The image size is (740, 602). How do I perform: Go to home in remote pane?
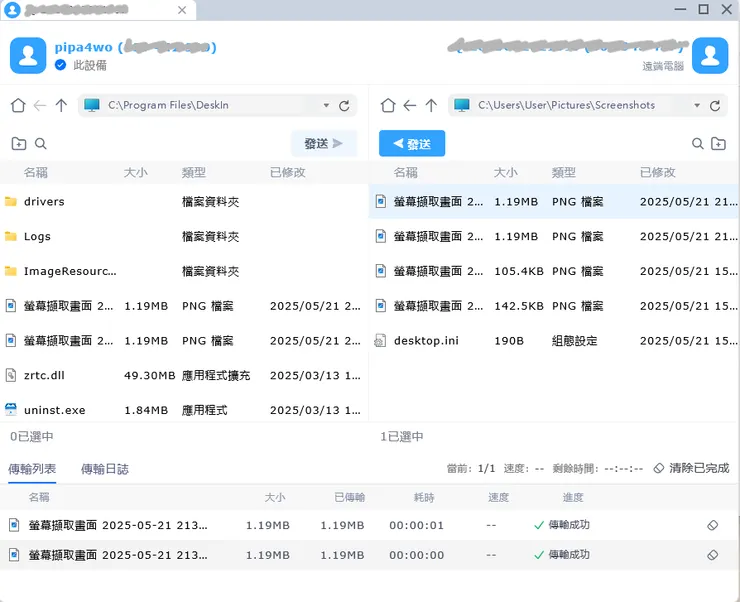pyautogui.click(x=388, y=105)
